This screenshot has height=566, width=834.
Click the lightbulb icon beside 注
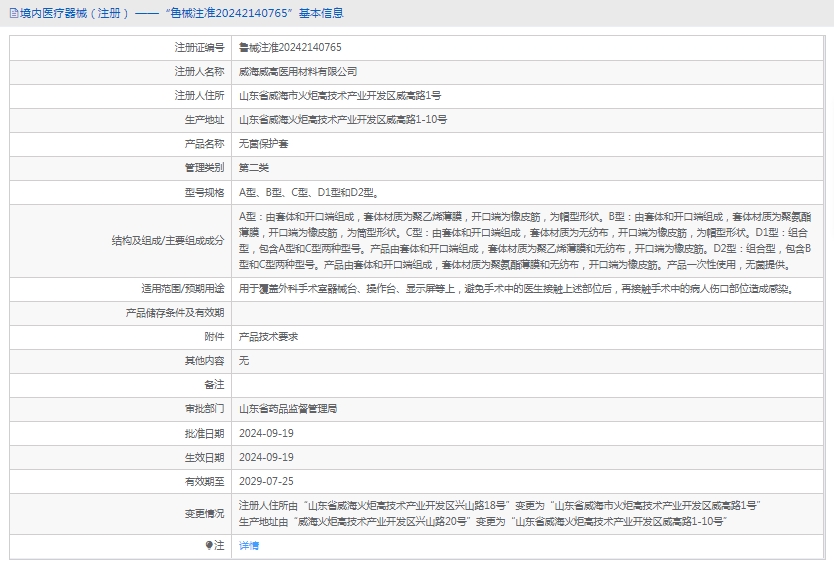coord(209,545)
